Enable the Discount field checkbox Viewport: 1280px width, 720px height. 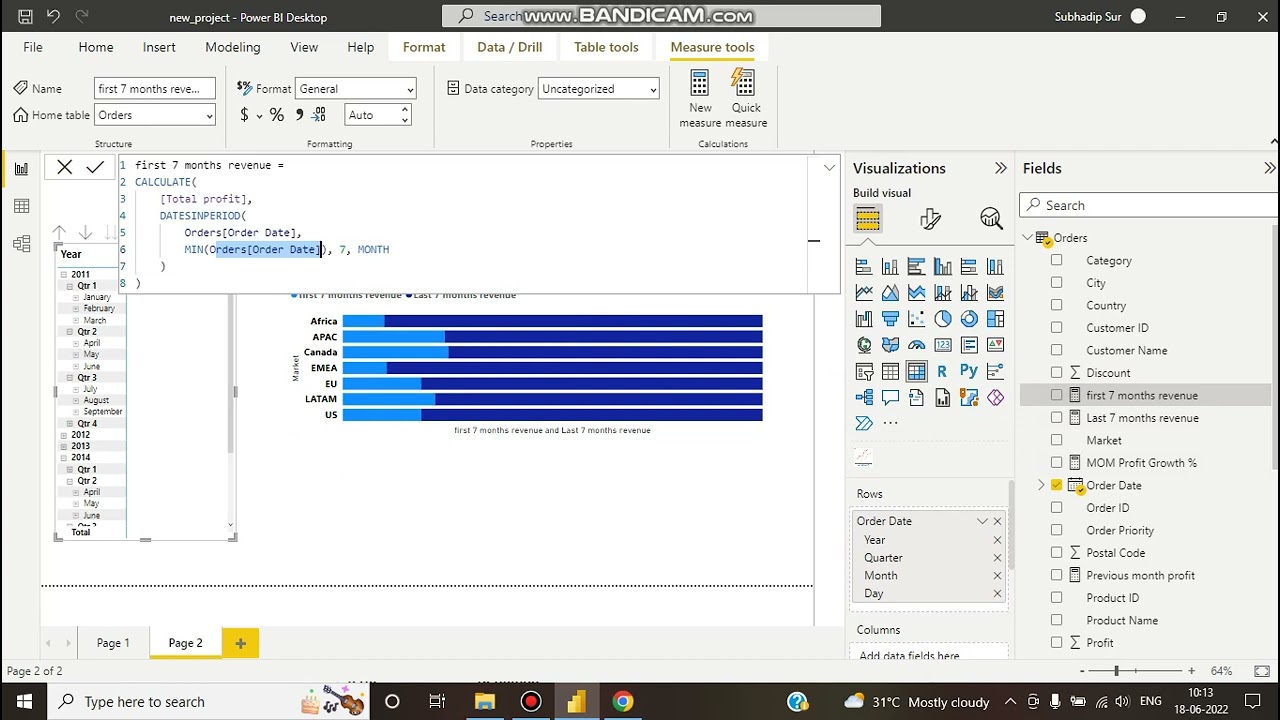tap(1056, 373)
